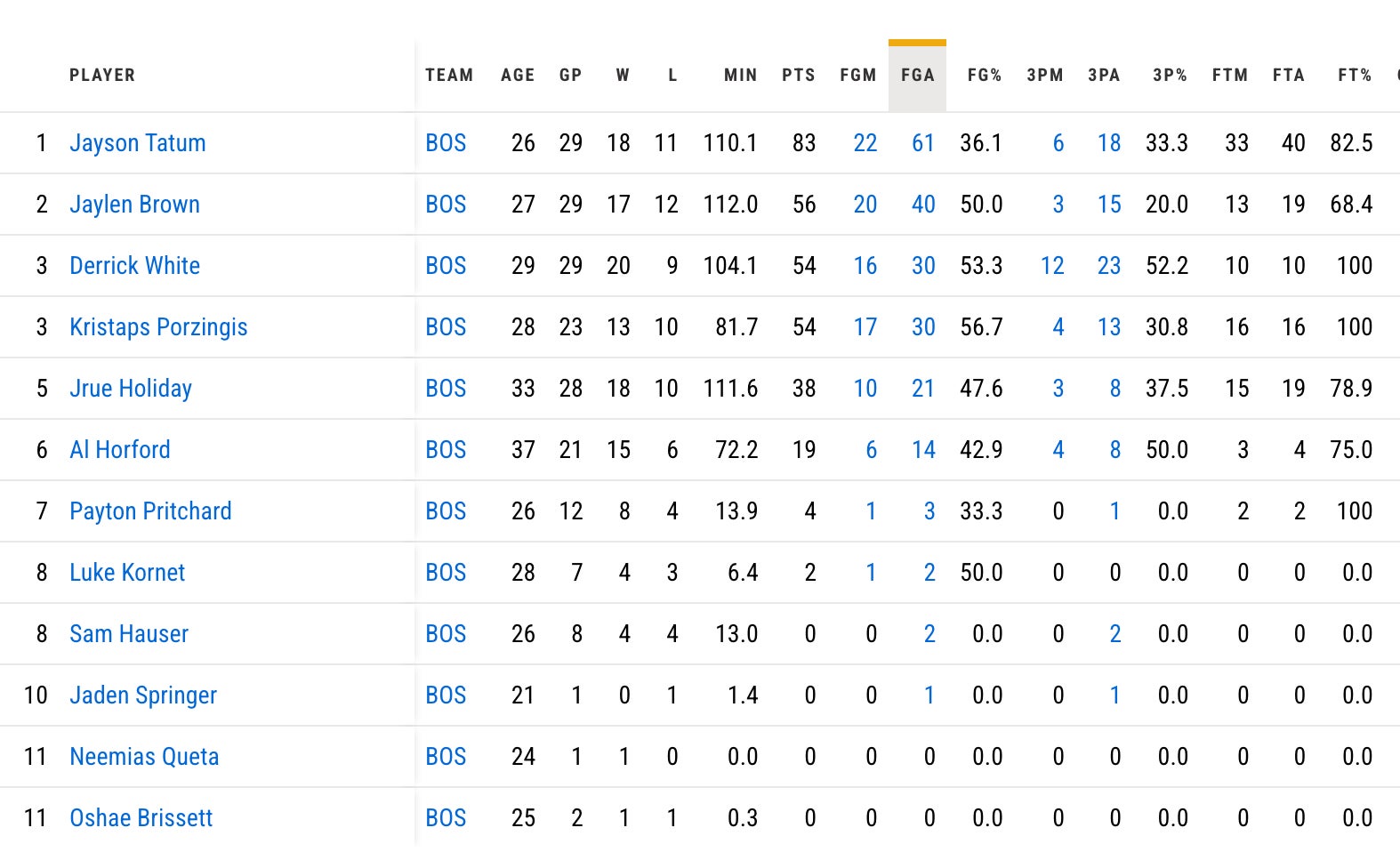Open Jrue Holiday's player link

pos(131,389)
